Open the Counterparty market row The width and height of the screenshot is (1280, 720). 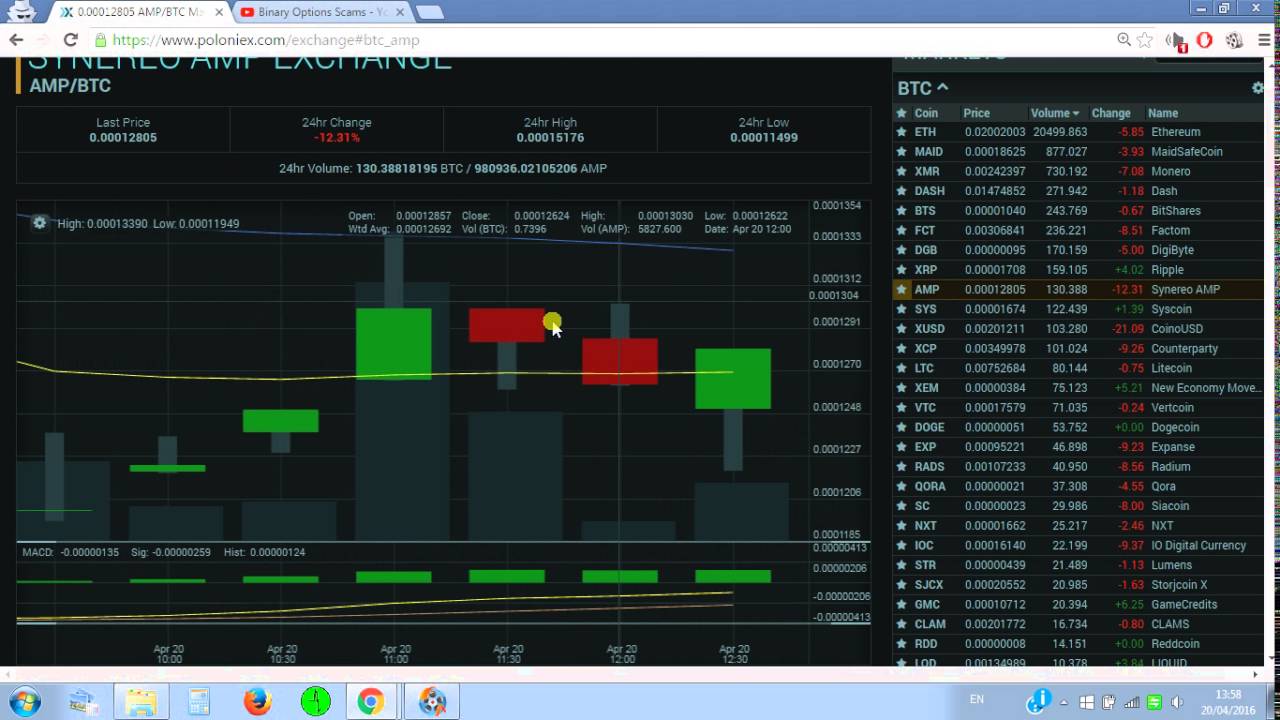click(1078, 349)
